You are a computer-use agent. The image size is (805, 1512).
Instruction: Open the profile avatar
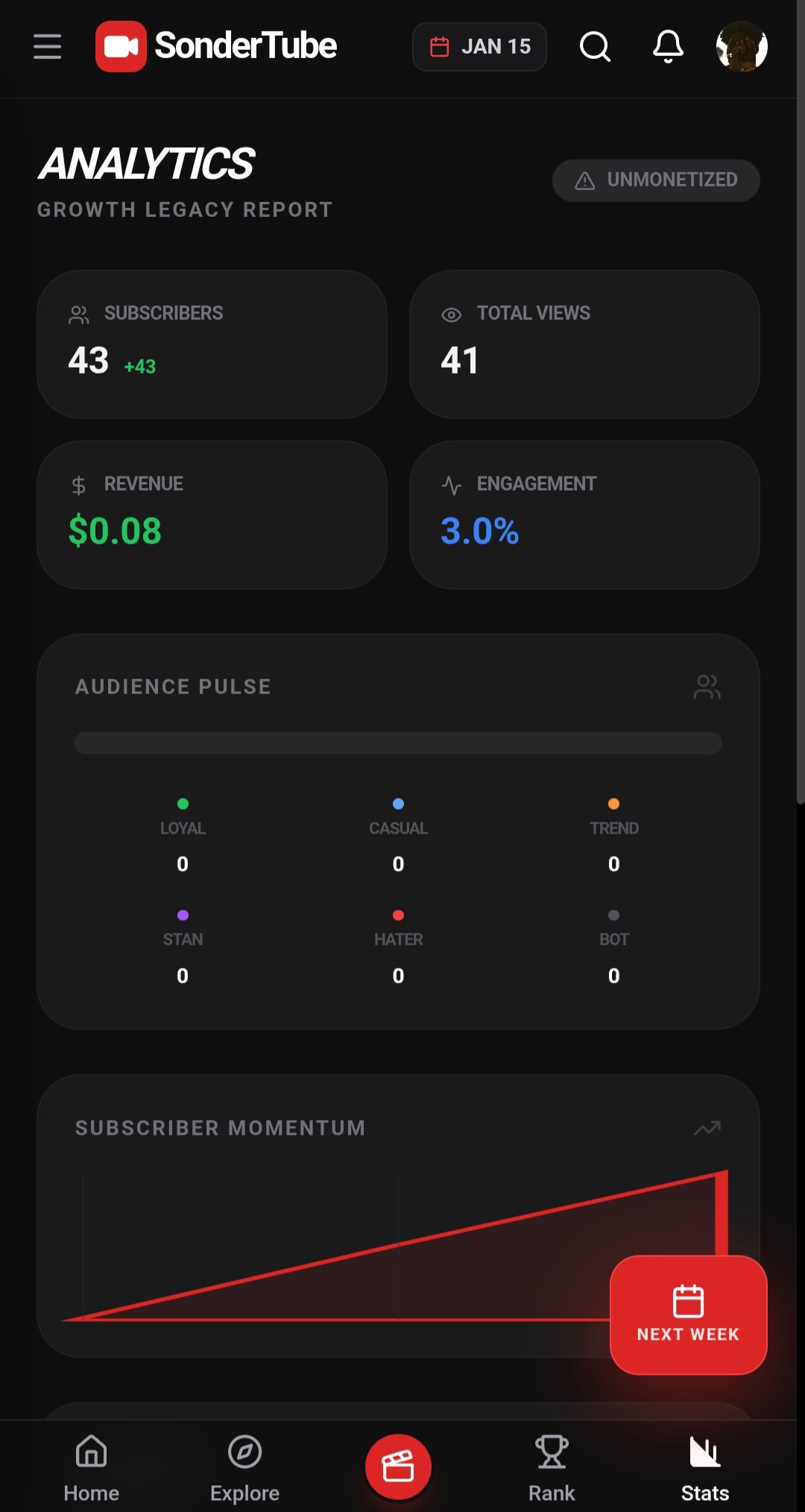(x=742, y=46)
